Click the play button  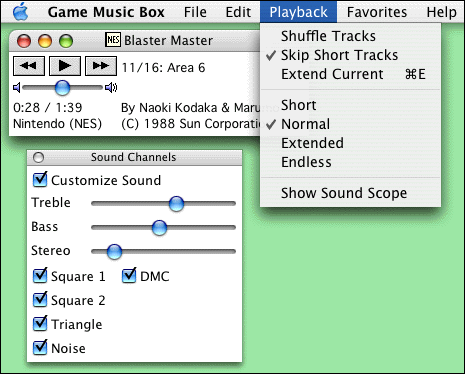tap(65, 66)
